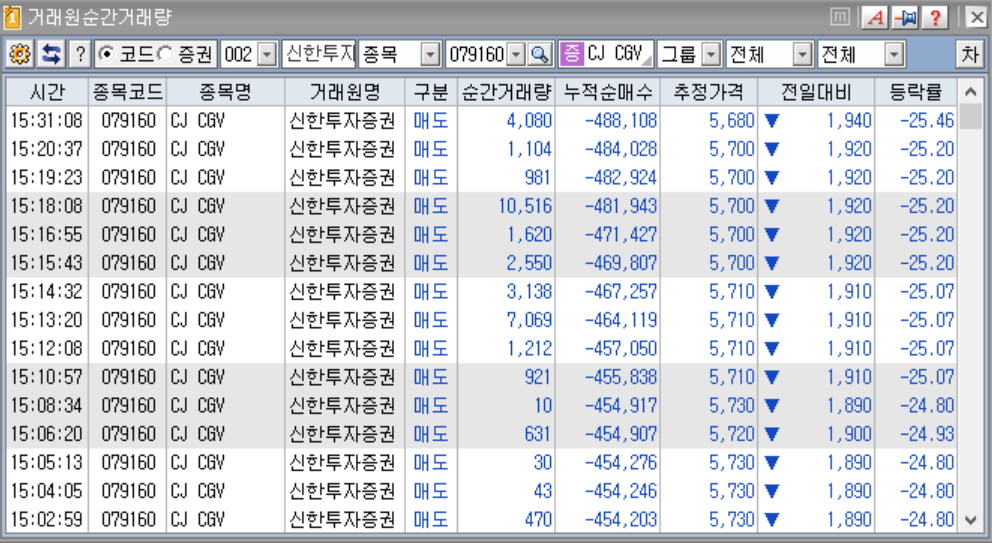This screenshot has width=992, height=543.
Task: Click the 신한투자 broker name field
Action: (319, 54)
